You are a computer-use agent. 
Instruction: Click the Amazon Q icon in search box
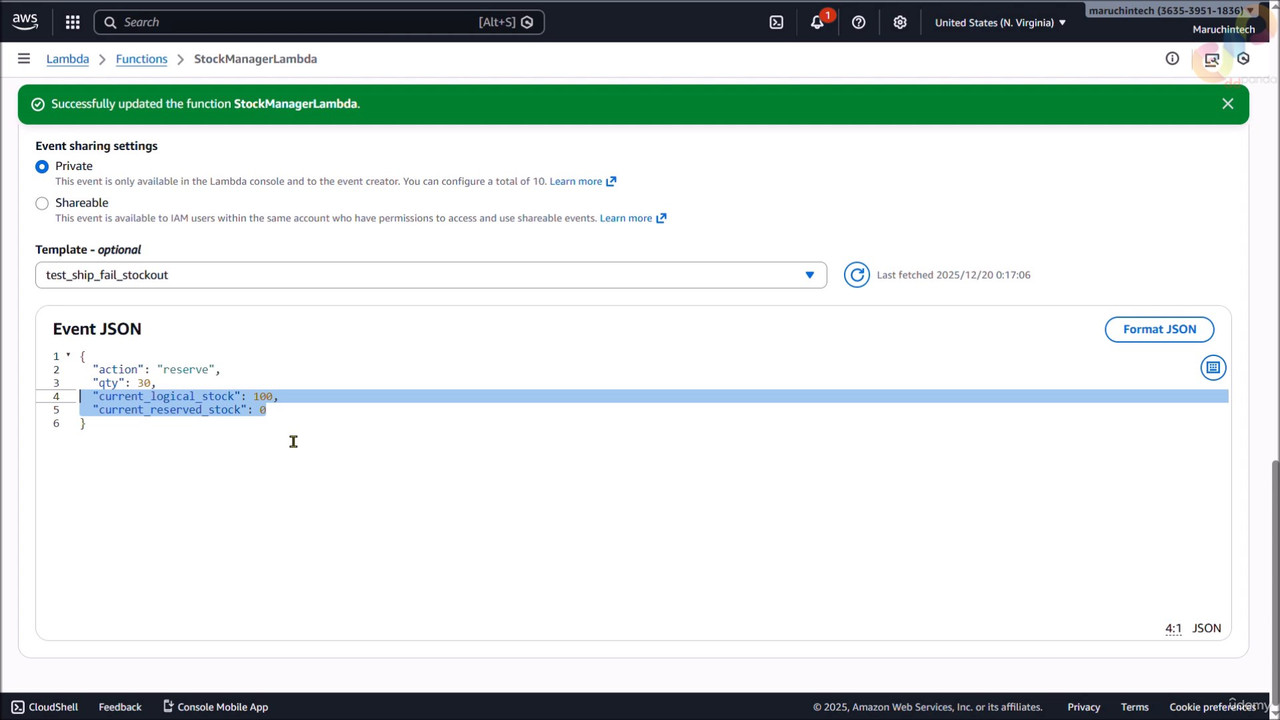tap(527, 22)
